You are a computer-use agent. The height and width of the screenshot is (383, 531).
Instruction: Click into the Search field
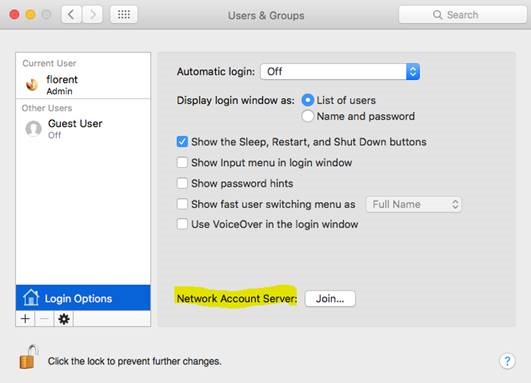pos(463,15)
